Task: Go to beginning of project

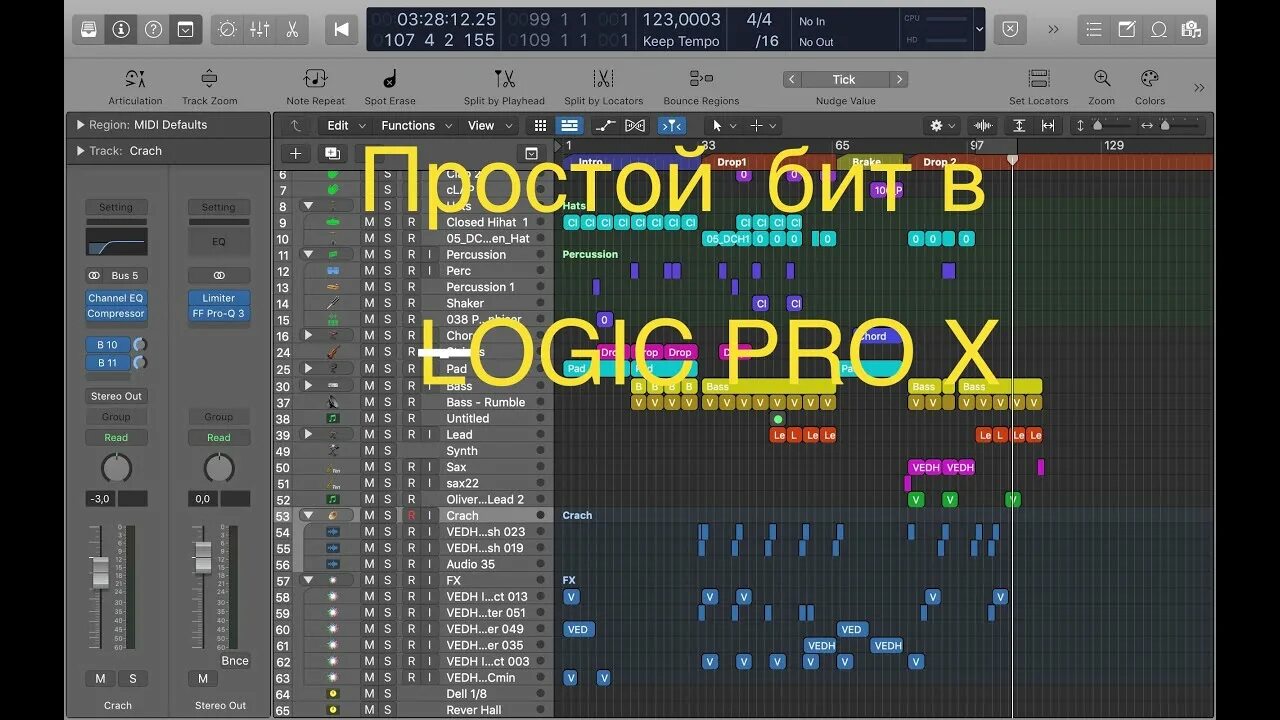Action: 340,29
